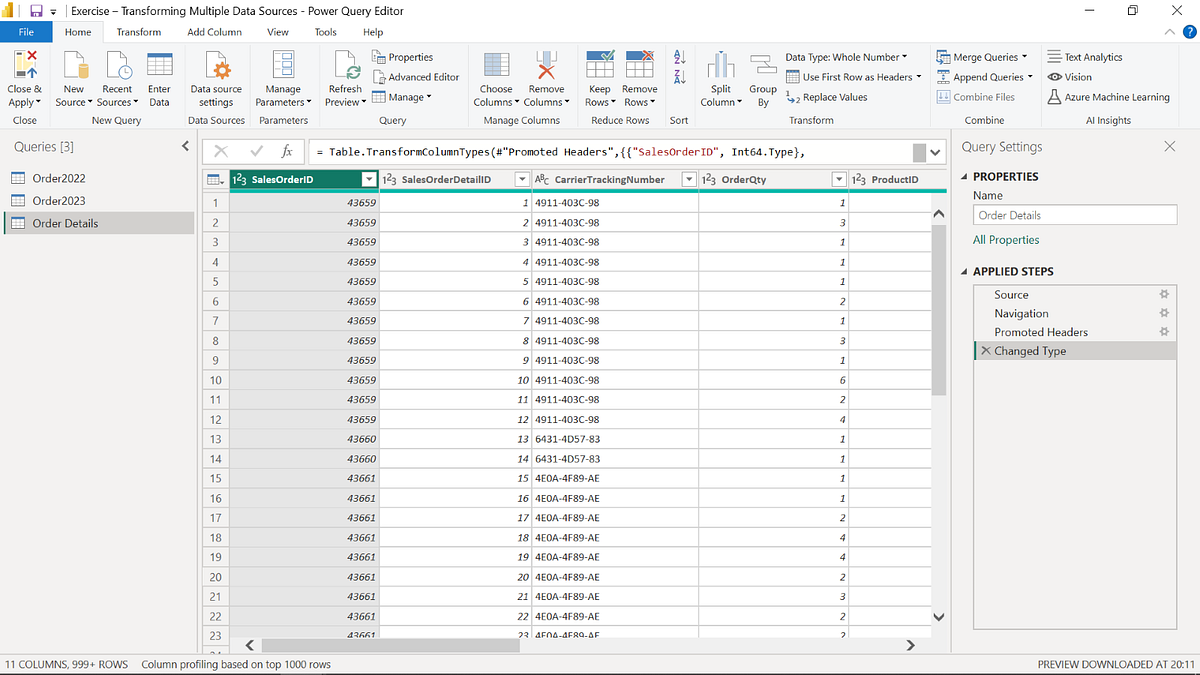This screenshot has width=1200, height=675.
Task: Switch to the Transform ribbon tab
Action: click(x=138, y=31)
